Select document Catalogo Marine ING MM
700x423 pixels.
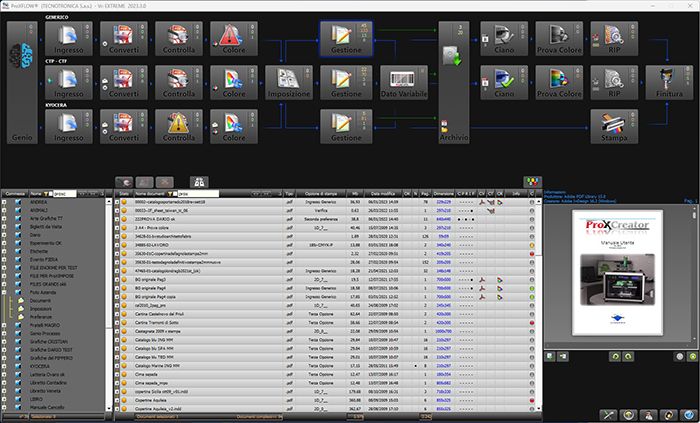click(x=157, y=365)
